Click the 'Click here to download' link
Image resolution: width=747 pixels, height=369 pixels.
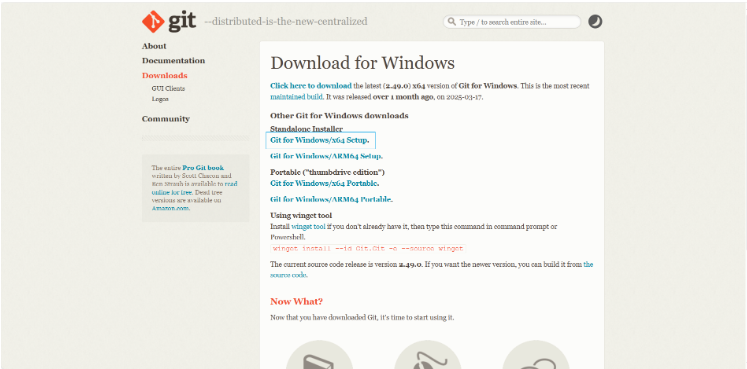click(x=311, y=86)
